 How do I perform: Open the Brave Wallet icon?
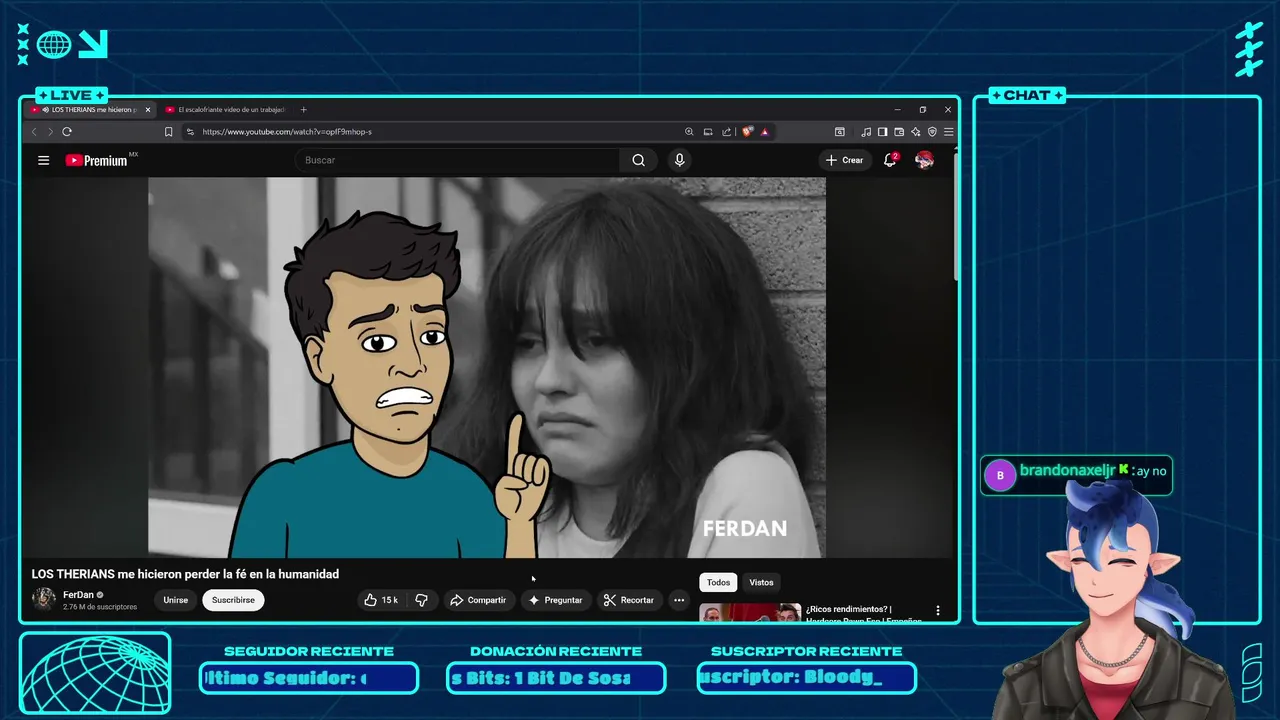[x=899, y=131]
